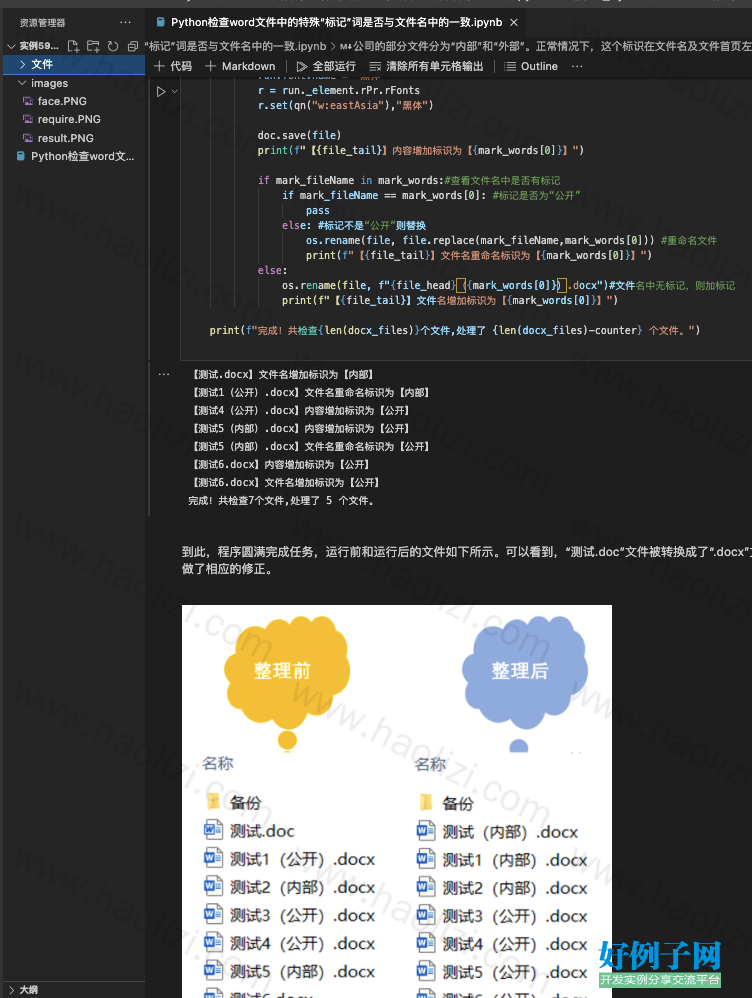
Task: Collapse the images folder
Action: (74, 83)
